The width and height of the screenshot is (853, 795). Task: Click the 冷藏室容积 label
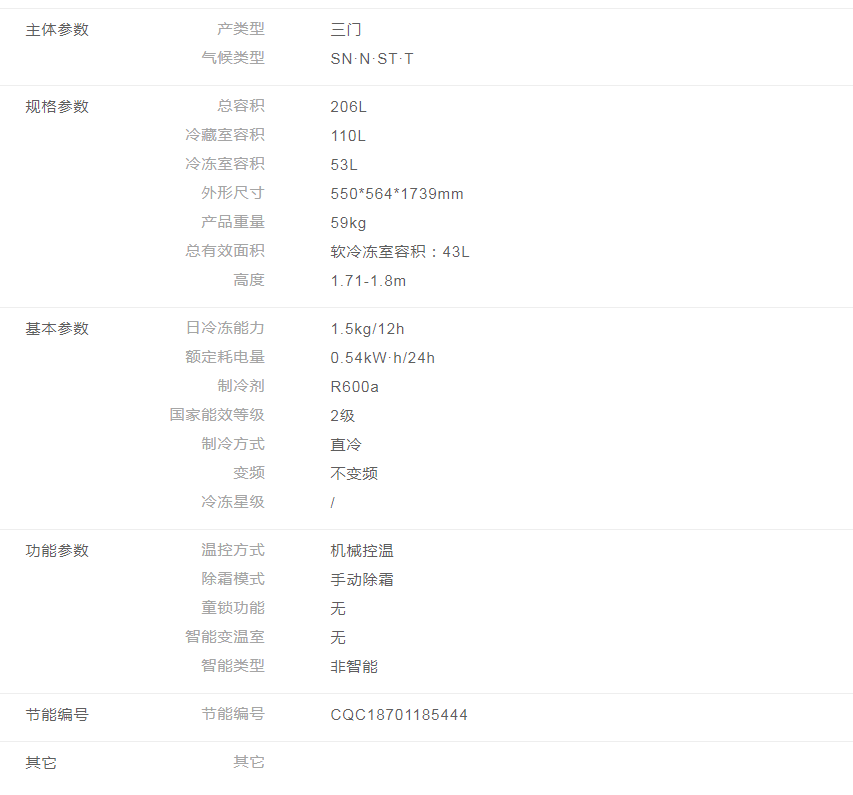225,135
